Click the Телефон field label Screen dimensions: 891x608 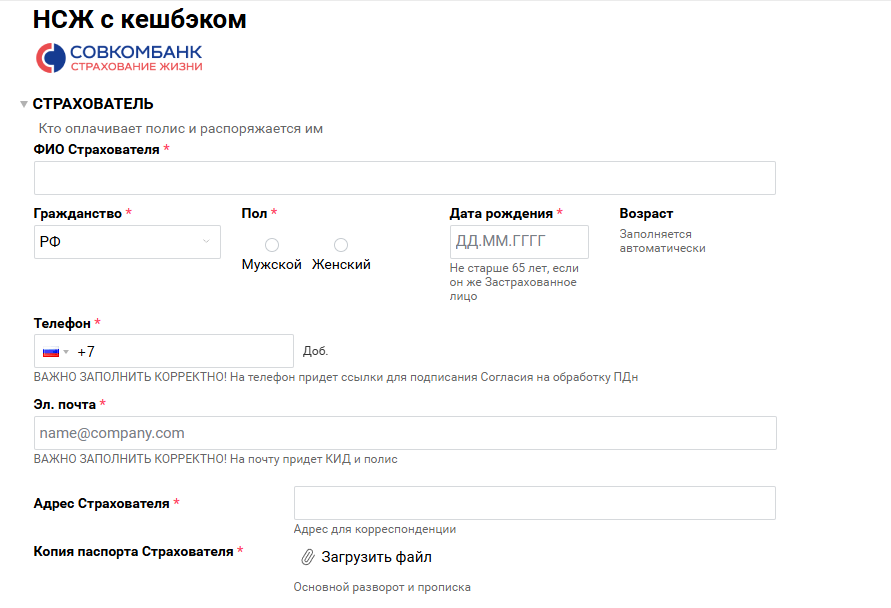[62, 324]
